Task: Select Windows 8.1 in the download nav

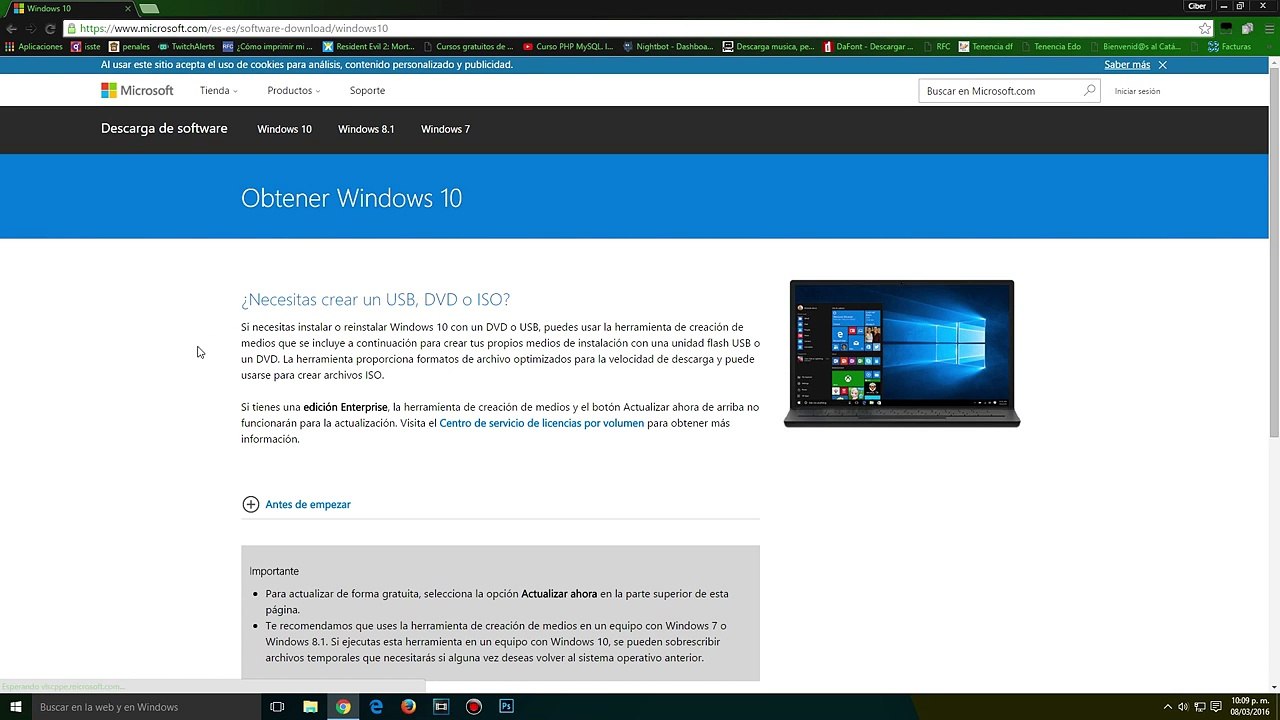Action: point(366,129)
